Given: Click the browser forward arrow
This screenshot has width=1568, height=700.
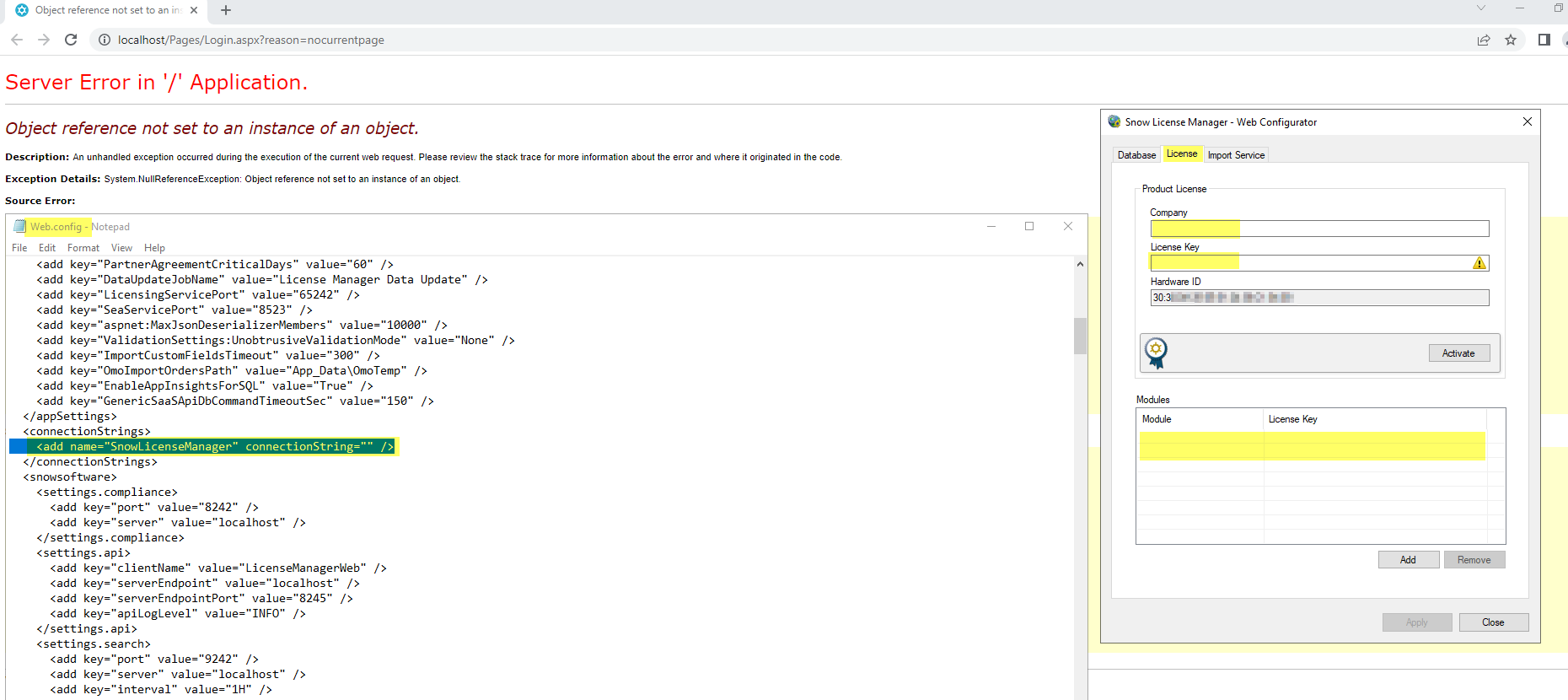Looking at the screenshot, I should click(44, 40).
